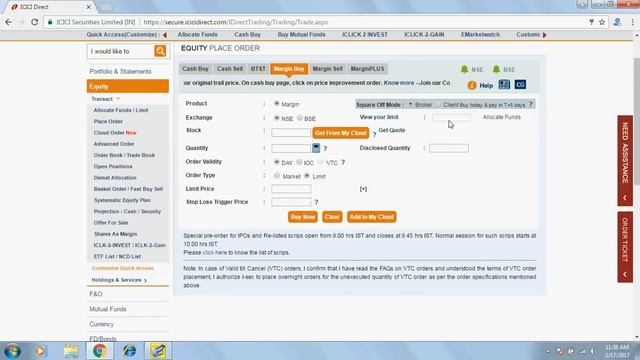640x360 pixels.
Task: Open Chrome menu three dots
Action: (633, 22)
